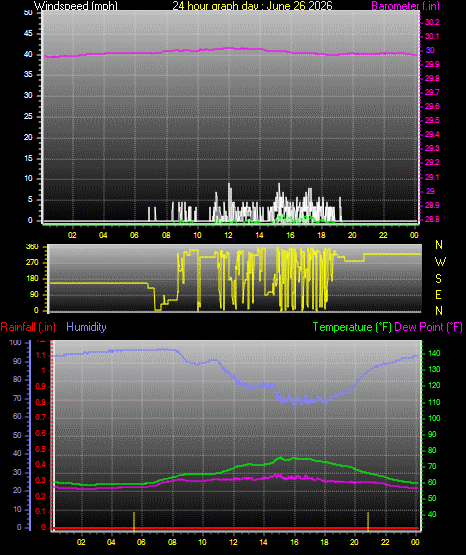Click barometer axis value 29.3
The height and width of the screenshot is (555, 466).
pyautogui.click(x=432, y=148)
